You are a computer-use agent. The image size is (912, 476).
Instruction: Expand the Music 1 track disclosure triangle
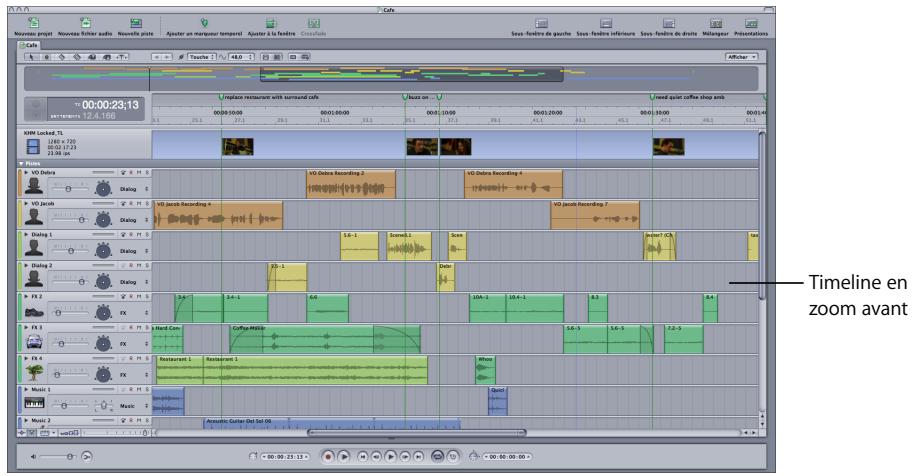(x=26, y=389)
